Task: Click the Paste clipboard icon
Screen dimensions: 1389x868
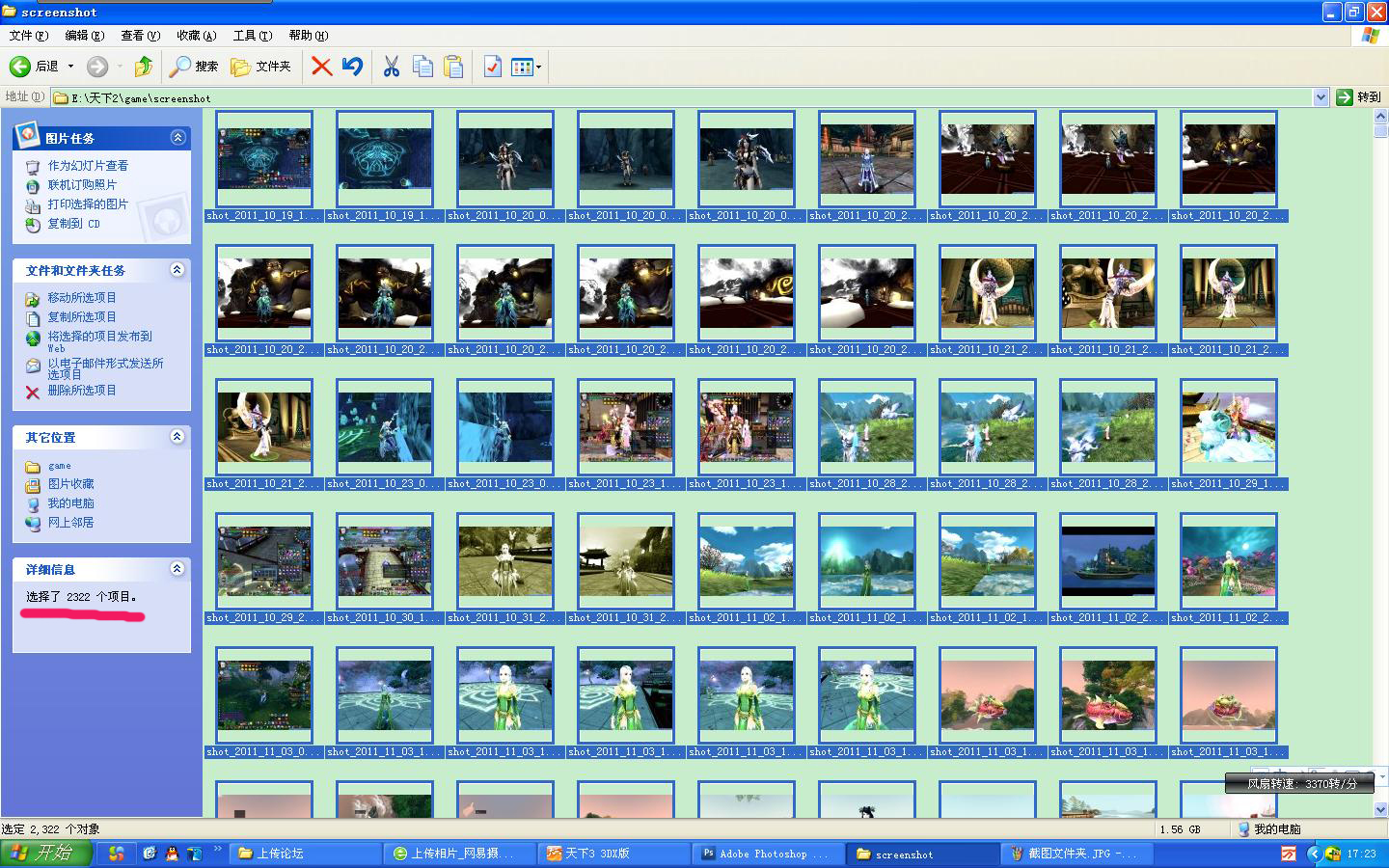Action: point(453,67)
